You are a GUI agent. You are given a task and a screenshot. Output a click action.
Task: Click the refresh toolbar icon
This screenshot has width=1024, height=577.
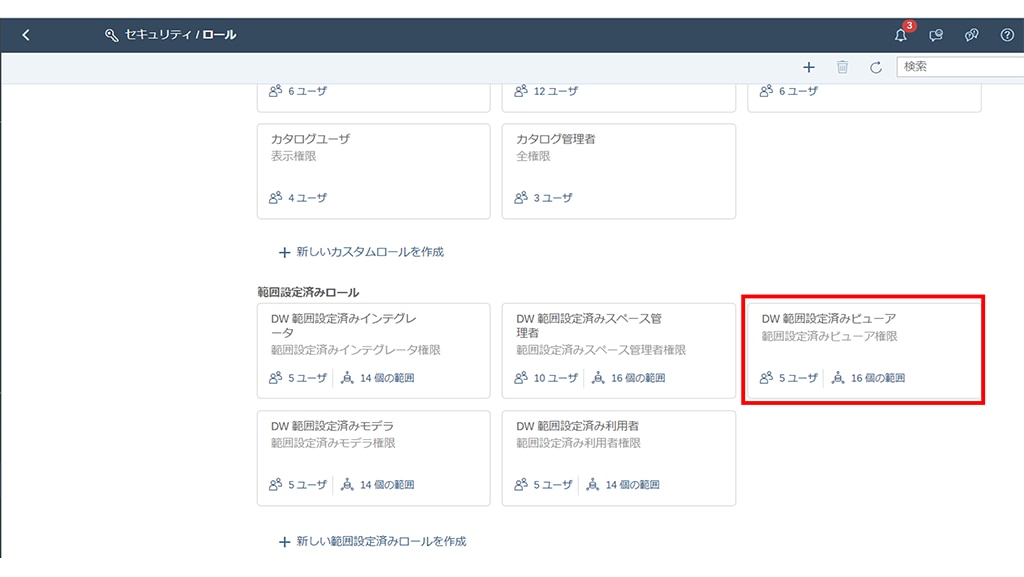pyautogui.click(x=875, y=67)
